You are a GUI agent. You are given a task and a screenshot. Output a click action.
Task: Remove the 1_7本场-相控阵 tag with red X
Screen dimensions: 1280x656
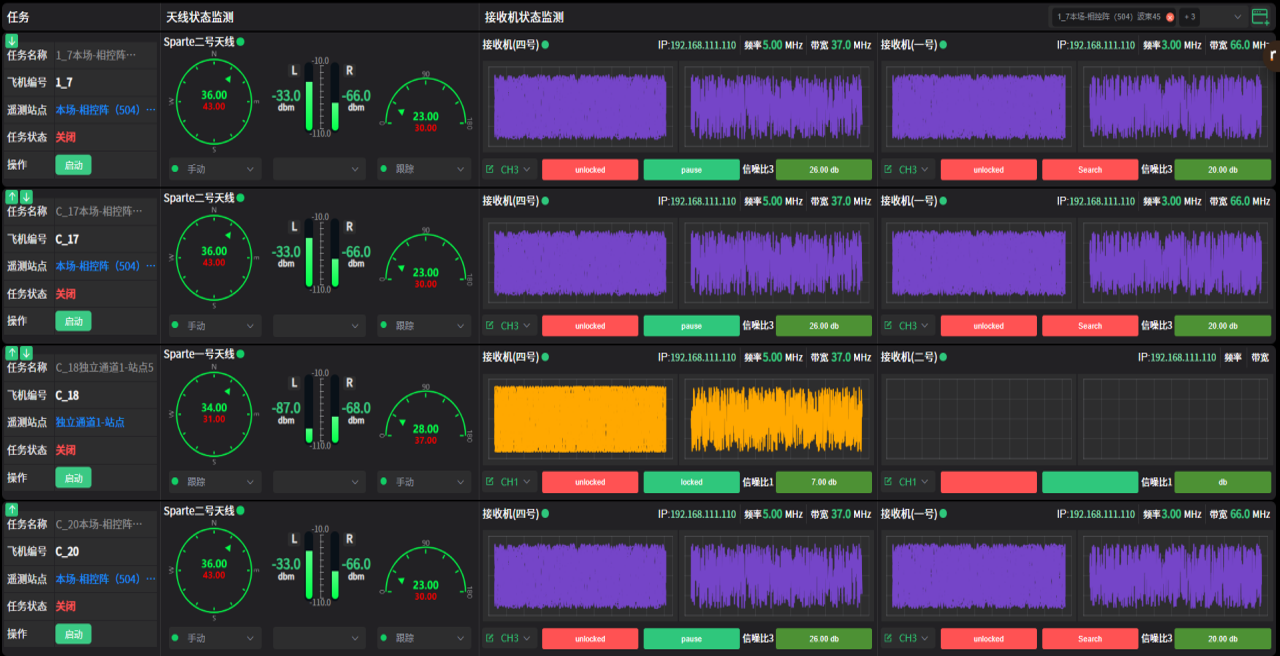click(1170, 17)
